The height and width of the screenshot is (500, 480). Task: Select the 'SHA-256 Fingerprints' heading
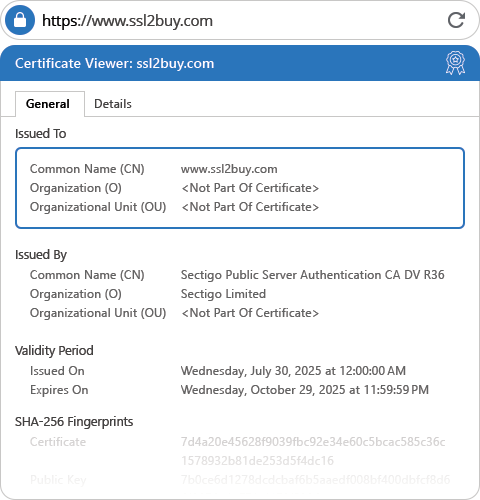click(x=74, y=422)
